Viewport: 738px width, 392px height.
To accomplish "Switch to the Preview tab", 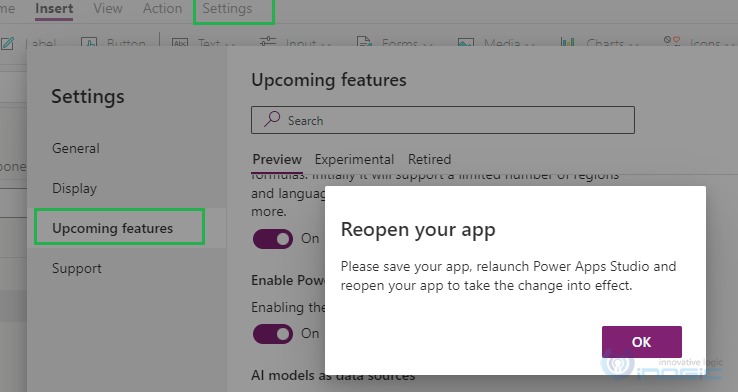I will pyautogui.click(x=277, y=160).
